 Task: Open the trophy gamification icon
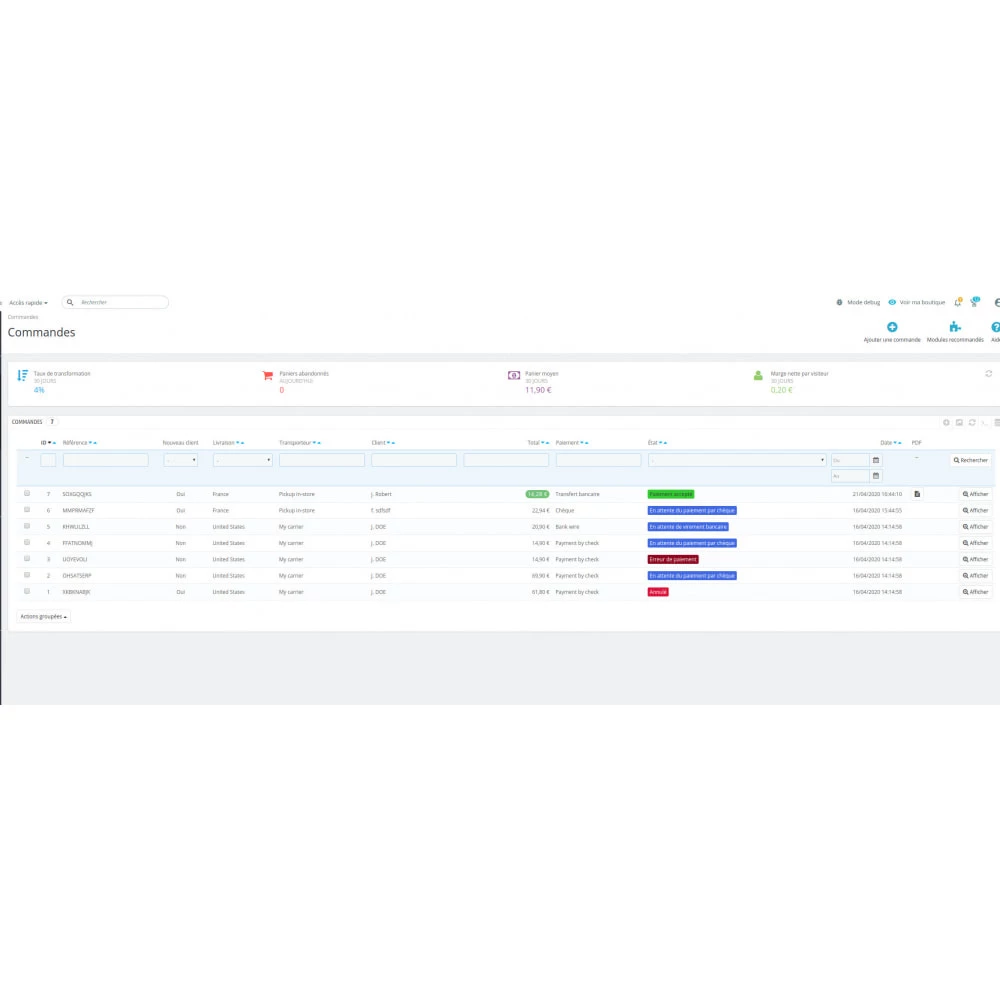click(974, 302)
